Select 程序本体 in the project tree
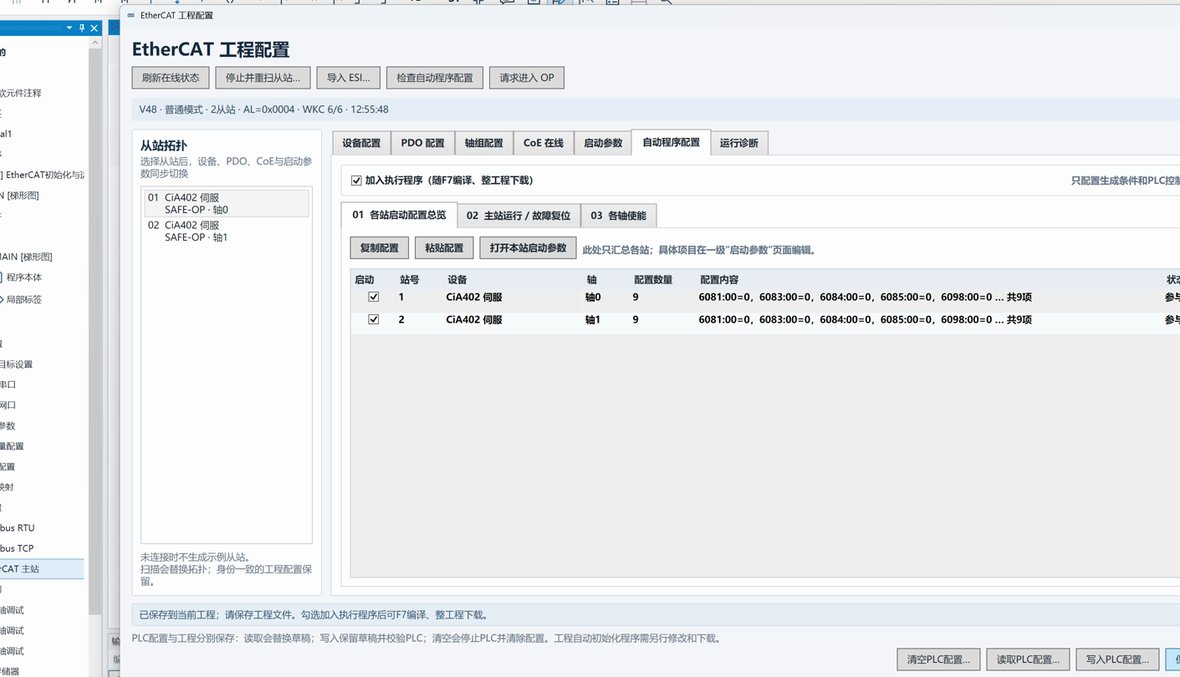1180x677 pixels. [24, 278]
